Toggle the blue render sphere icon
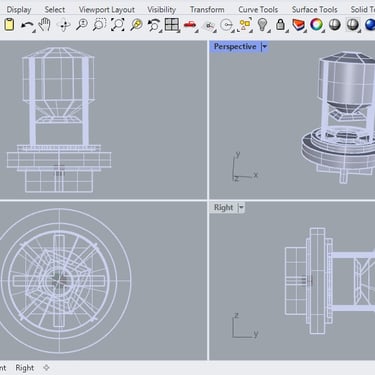This screenshot has height=375, width=375. coord(370,25)
